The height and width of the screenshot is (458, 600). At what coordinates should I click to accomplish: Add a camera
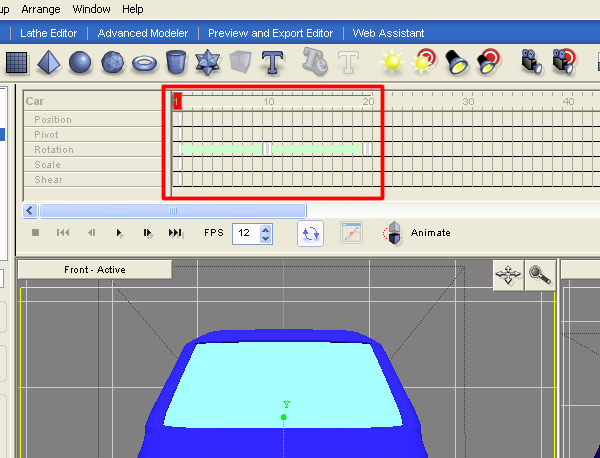pos(532,61)
